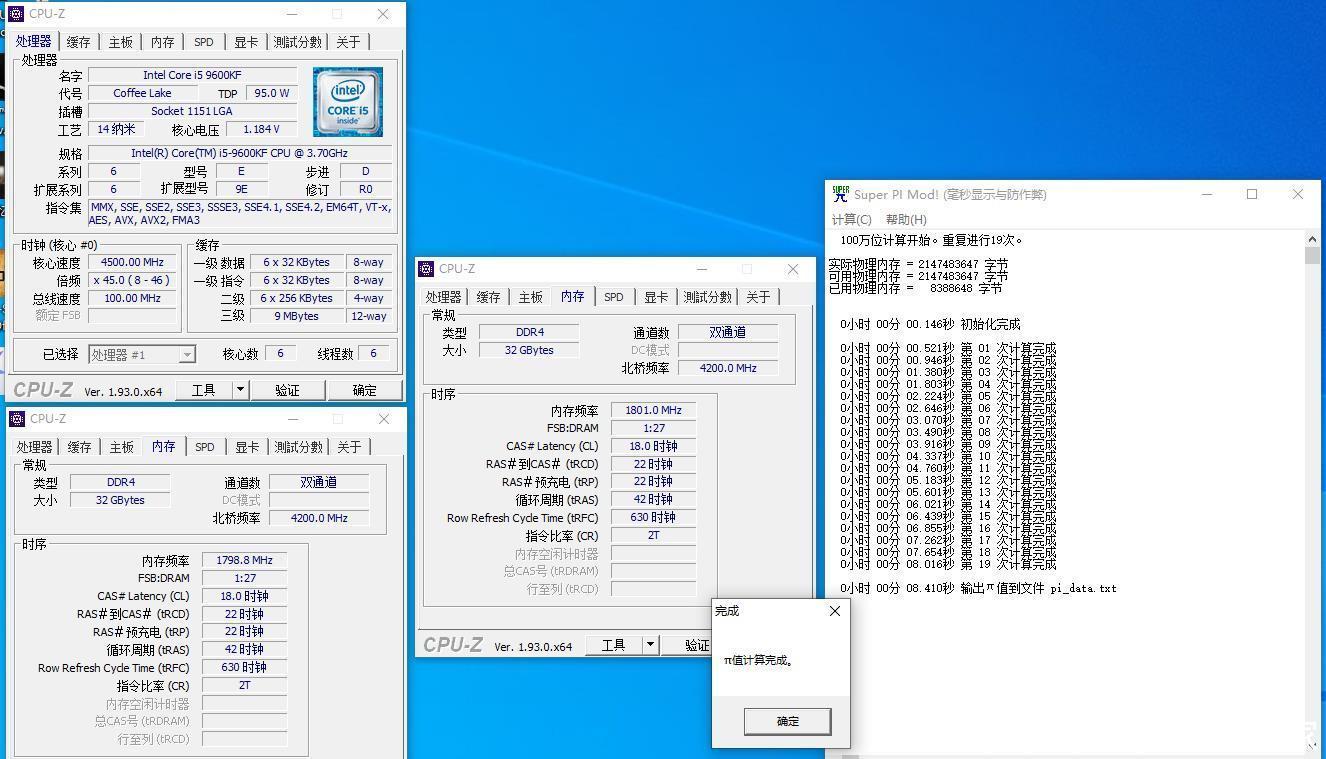
Task: Click 工具 button in middle CPU-Z window
Action: [x=614, y=645]
